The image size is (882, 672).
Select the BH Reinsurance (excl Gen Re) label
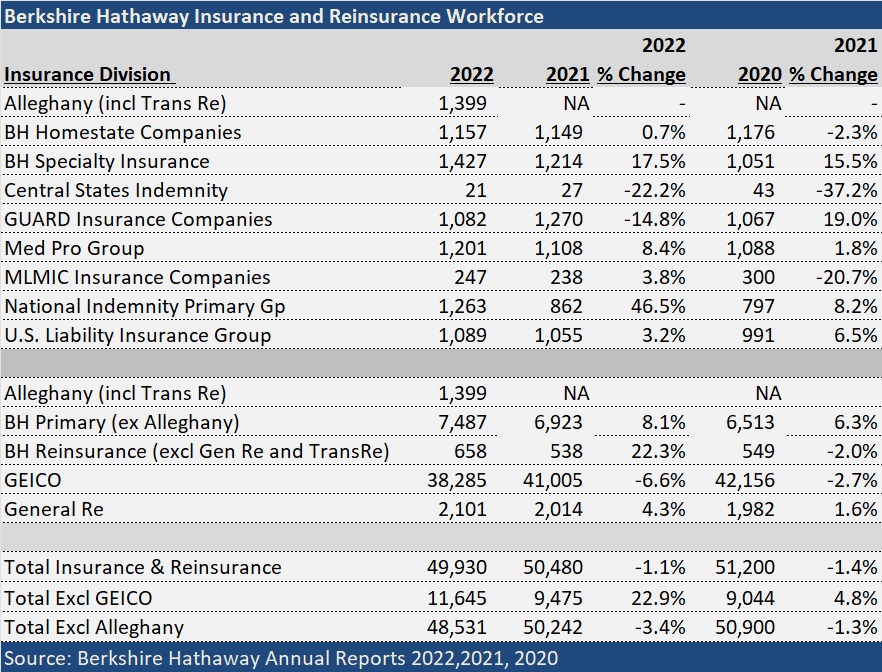pos(196,451)
